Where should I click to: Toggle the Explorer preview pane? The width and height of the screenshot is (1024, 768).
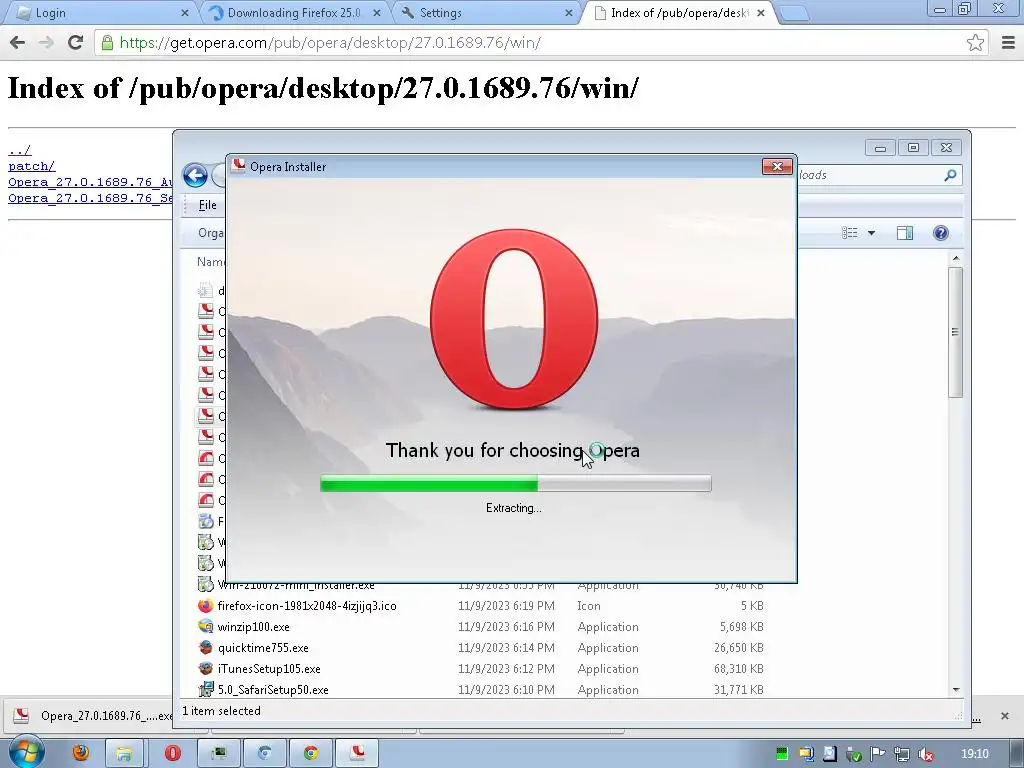coord(904,233)
